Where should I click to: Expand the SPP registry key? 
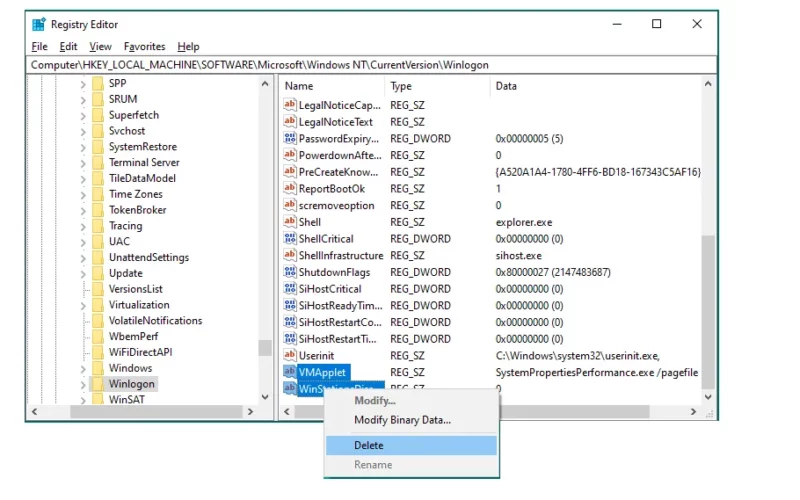[x=83, y=84]
